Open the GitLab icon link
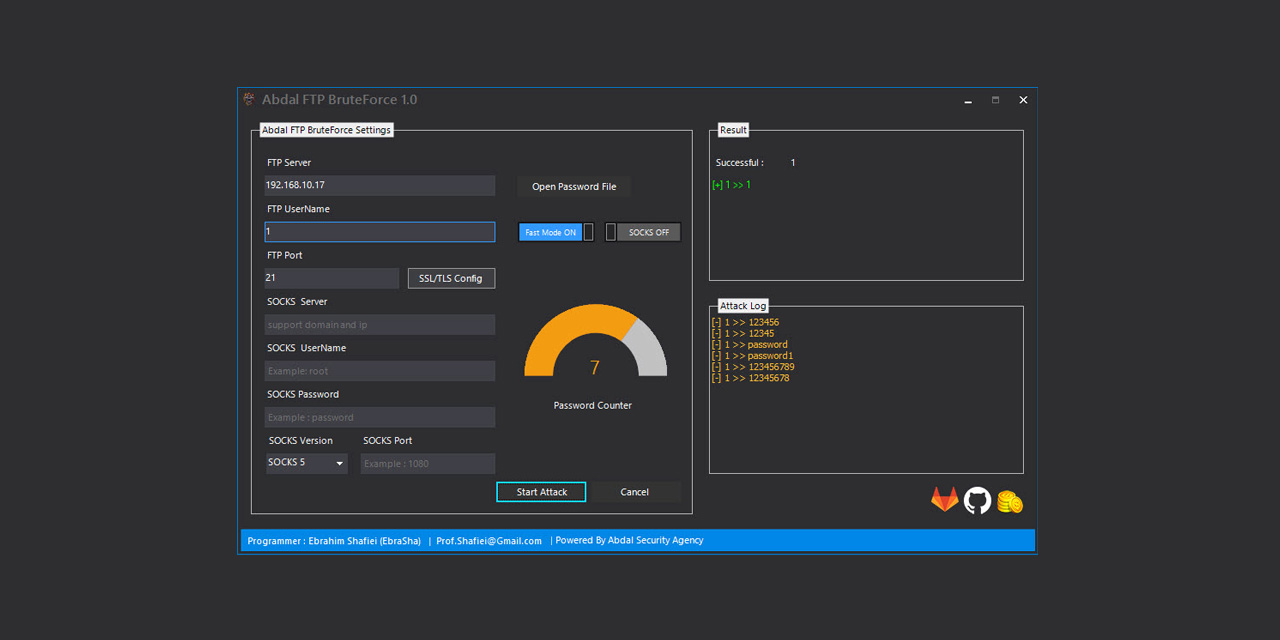Screen dimensions: 1280x640 click(944, 500)
